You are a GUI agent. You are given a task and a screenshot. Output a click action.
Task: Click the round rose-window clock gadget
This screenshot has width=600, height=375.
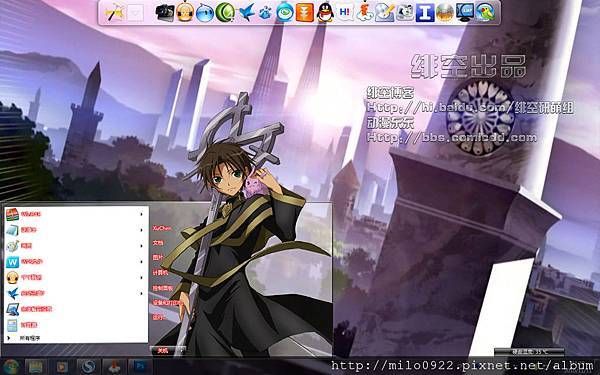pyautogui.click(x=480, y=118)
